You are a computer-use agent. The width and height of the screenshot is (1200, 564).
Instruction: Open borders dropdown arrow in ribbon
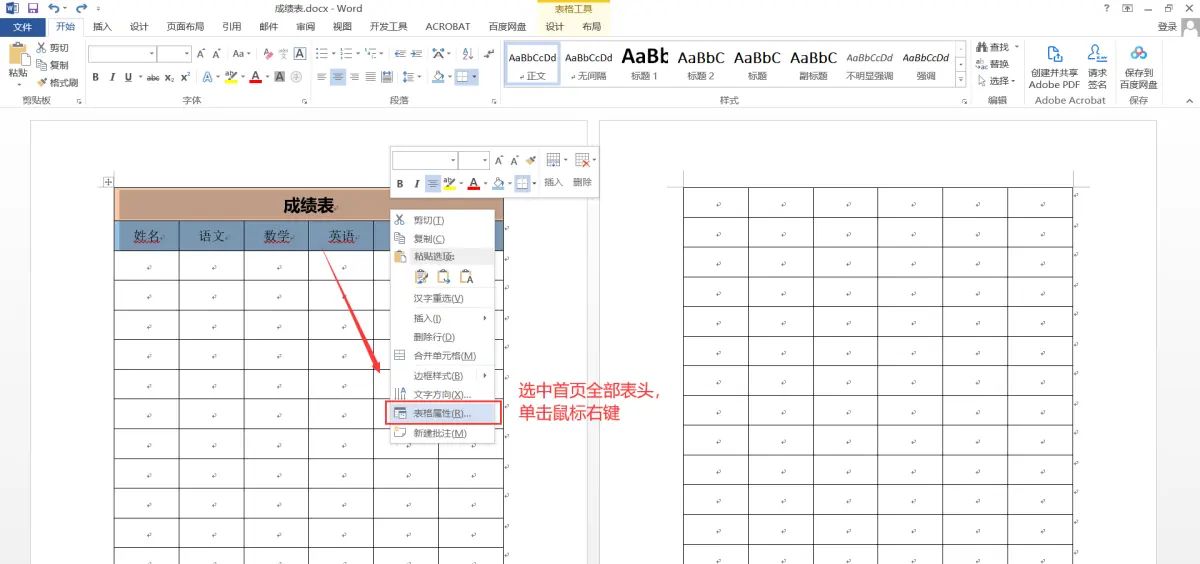tap(474, 77)
